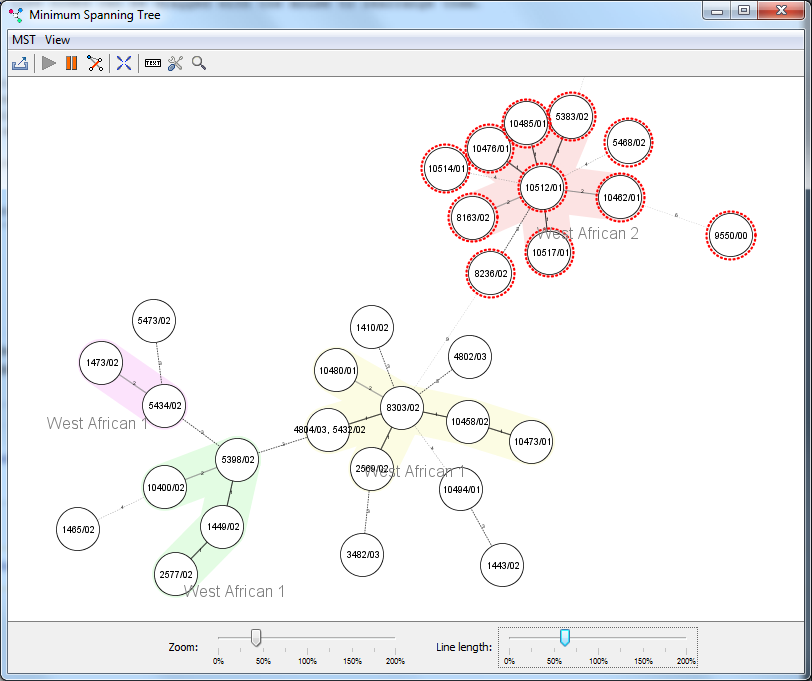Click the Line length slider handle
The width and height of the screenshot is (812, 681).
tap(565, 637)
